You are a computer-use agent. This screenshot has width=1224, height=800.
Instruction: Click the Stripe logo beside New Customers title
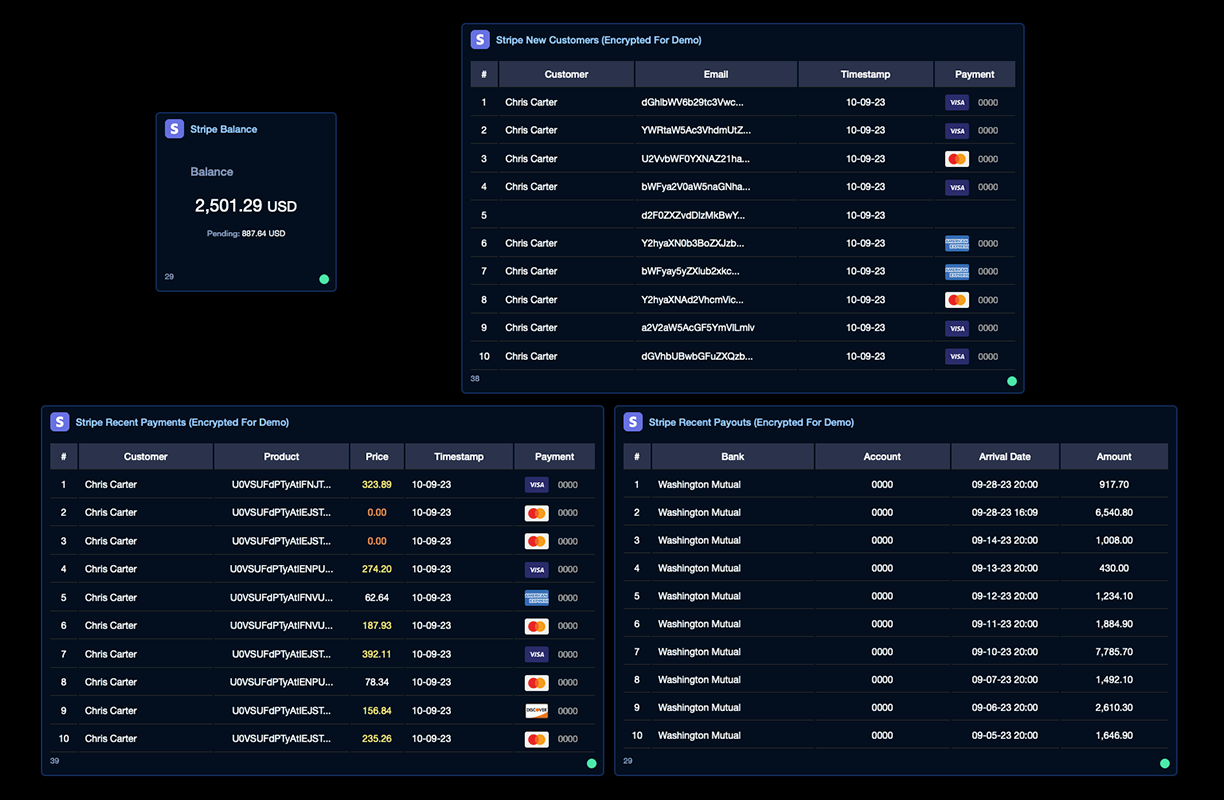pos(480,40)
